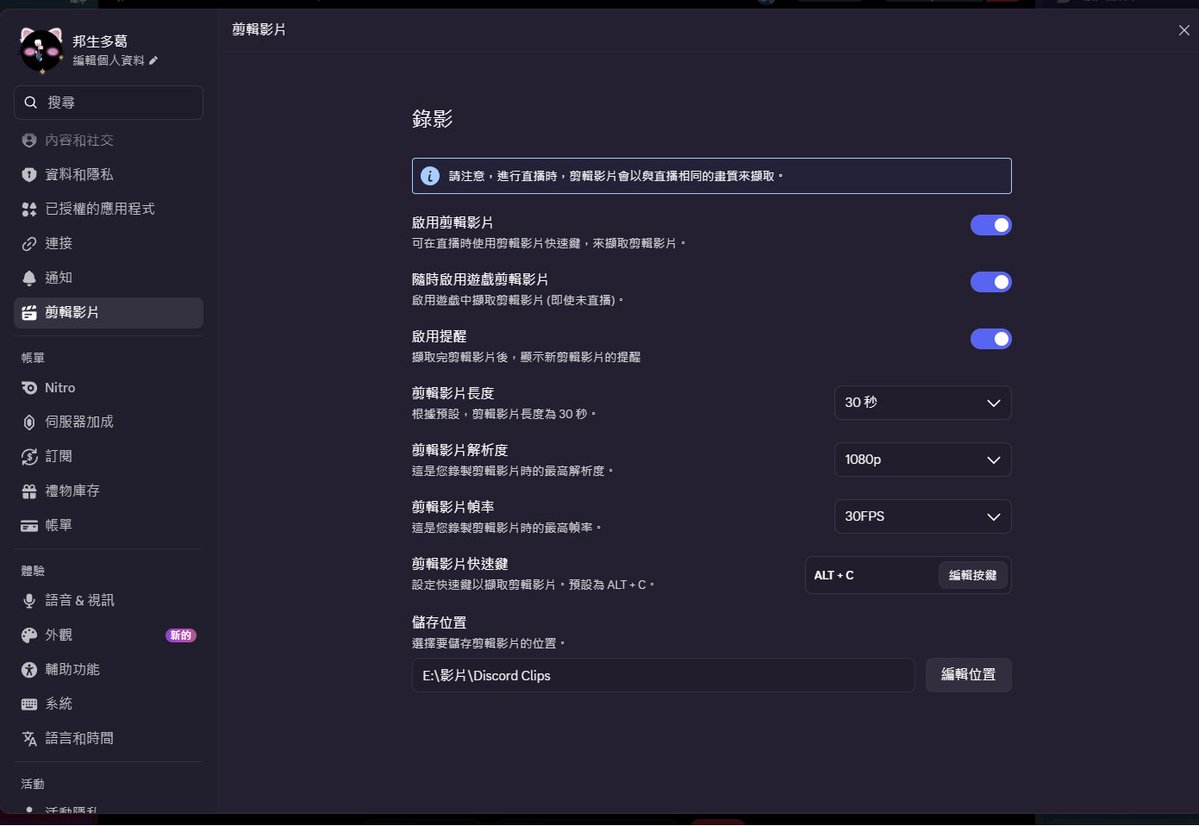Click the 剪輯影片快速鍵 label
This screenshot has width=1199, height=826.
[x=460, y=564]
